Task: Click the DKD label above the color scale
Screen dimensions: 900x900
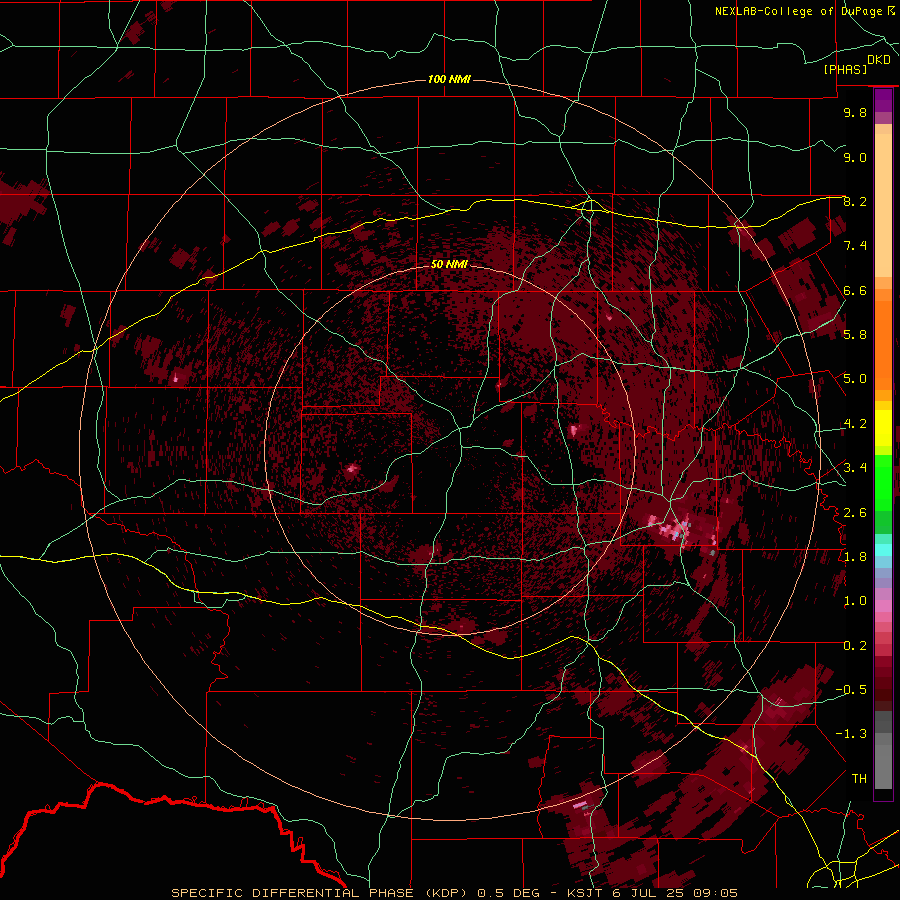Action: point(879,59)
